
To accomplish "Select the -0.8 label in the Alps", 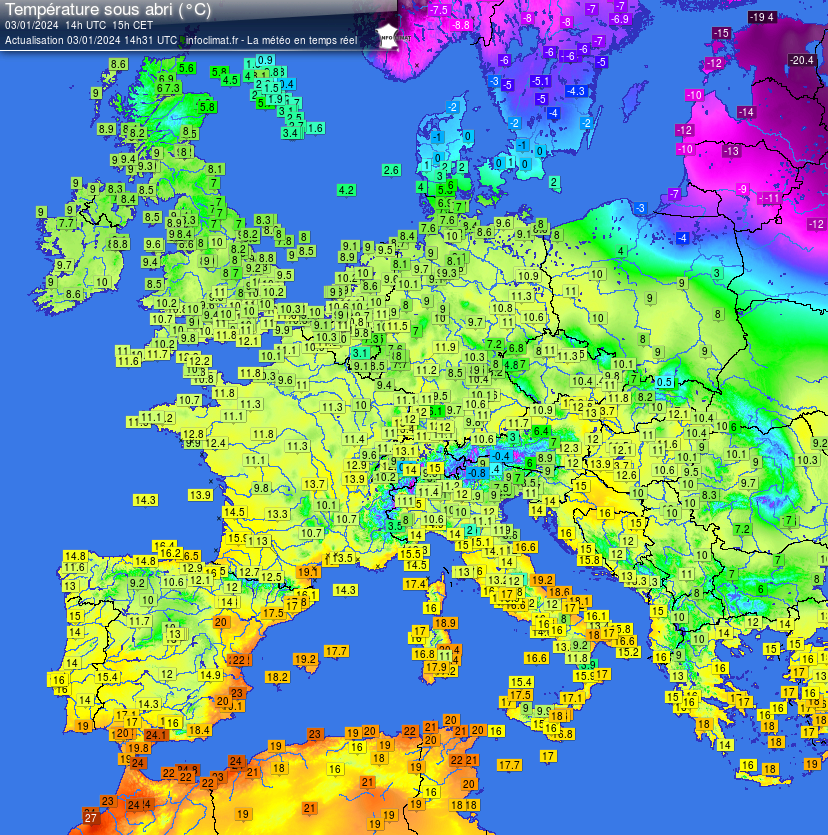I will 477,473.
